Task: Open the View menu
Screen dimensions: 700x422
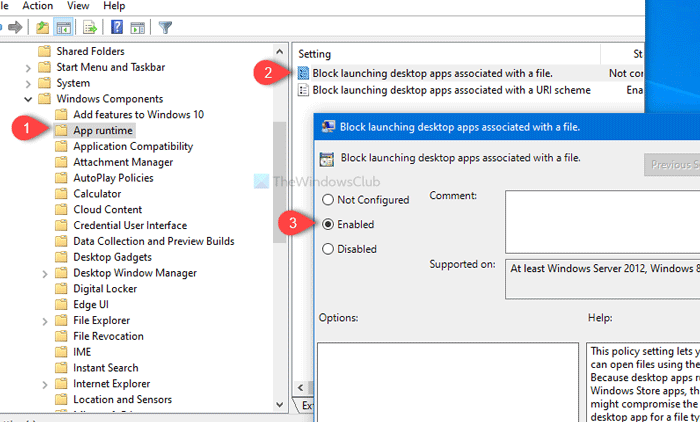Action: click(78, 6)
